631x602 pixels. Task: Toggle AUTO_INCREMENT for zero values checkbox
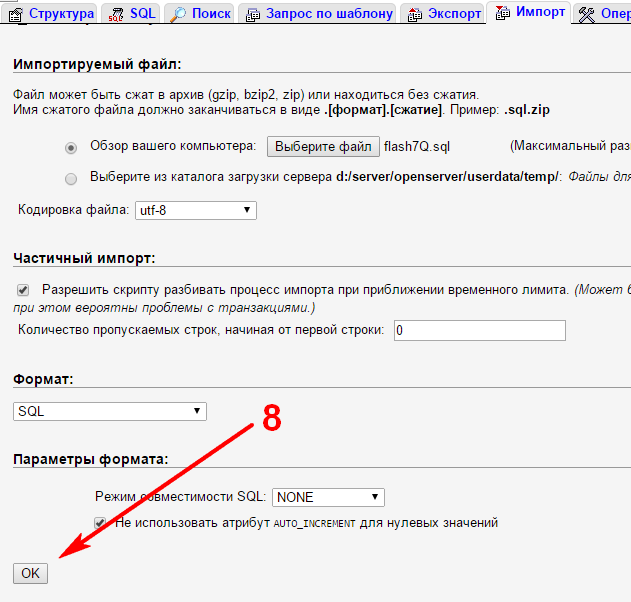pos(100,523)
